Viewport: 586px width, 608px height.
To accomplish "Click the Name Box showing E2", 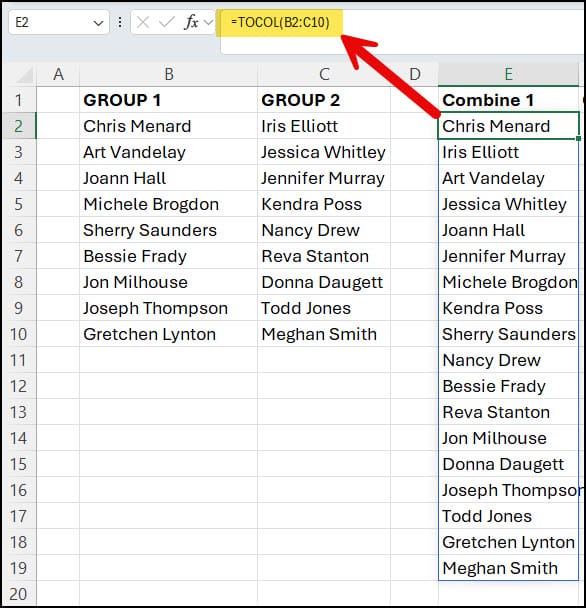I will 59,22.
